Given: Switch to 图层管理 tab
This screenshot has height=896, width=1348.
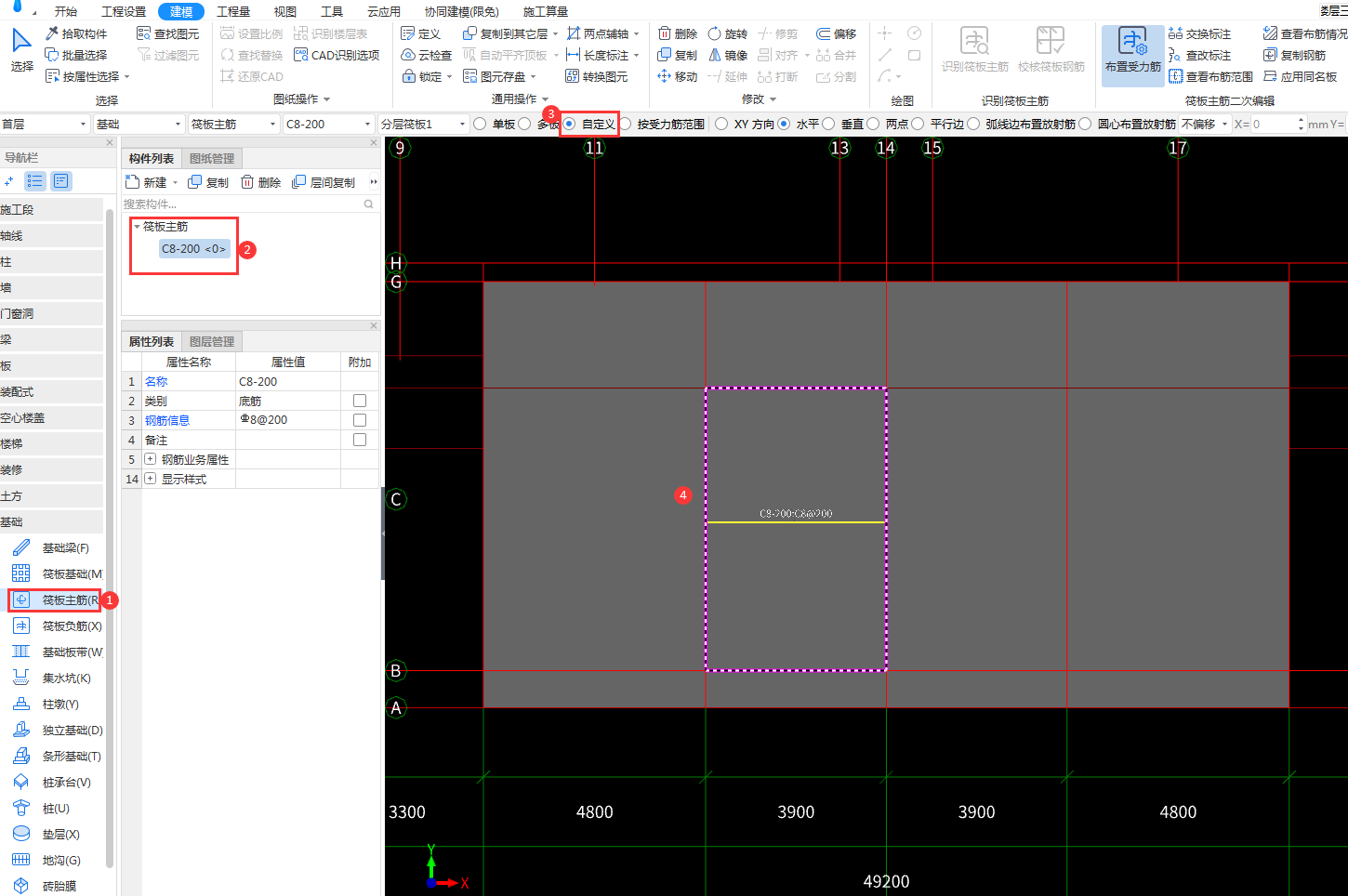Looking at the screenshot, I should [x=212, y=342].
